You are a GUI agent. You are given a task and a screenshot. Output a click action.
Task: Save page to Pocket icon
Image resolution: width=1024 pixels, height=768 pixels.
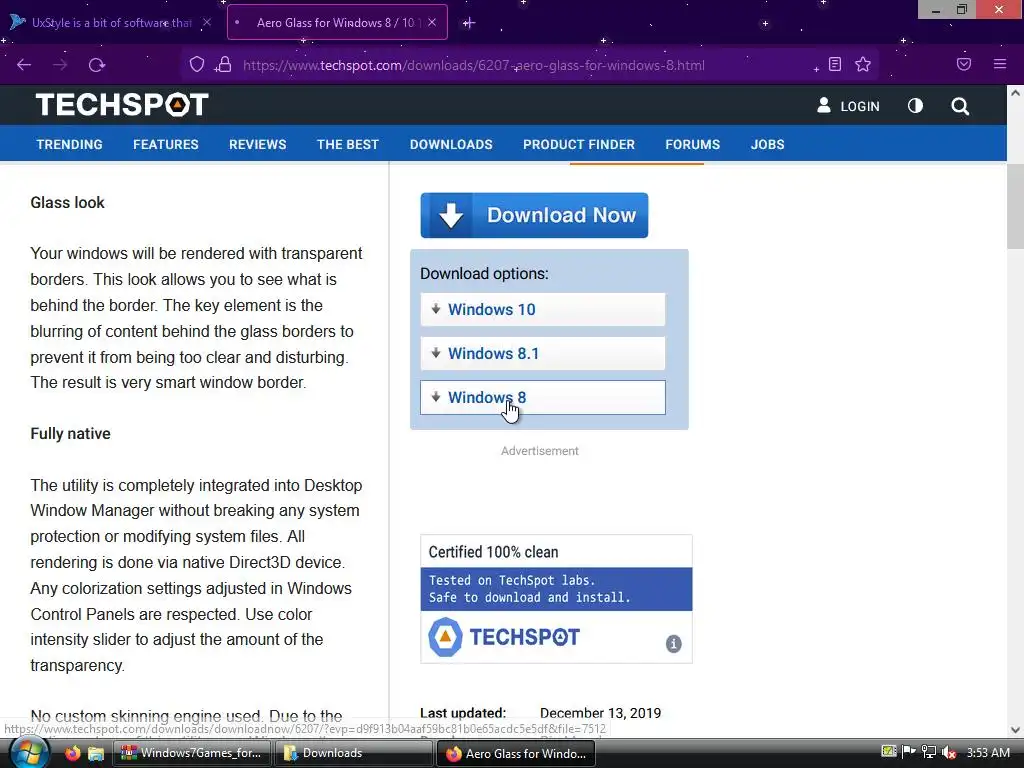click(964, 64)
